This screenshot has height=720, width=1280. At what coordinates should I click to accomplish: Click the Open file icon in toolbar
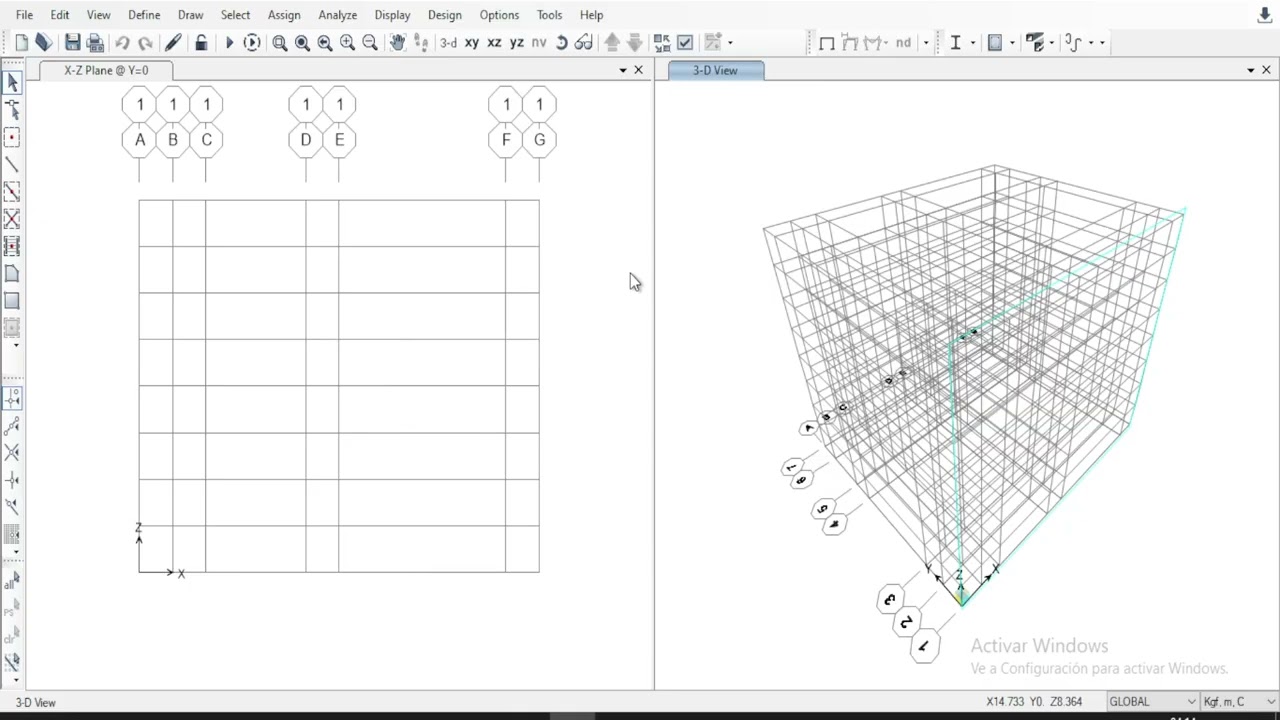click(43, 42)
